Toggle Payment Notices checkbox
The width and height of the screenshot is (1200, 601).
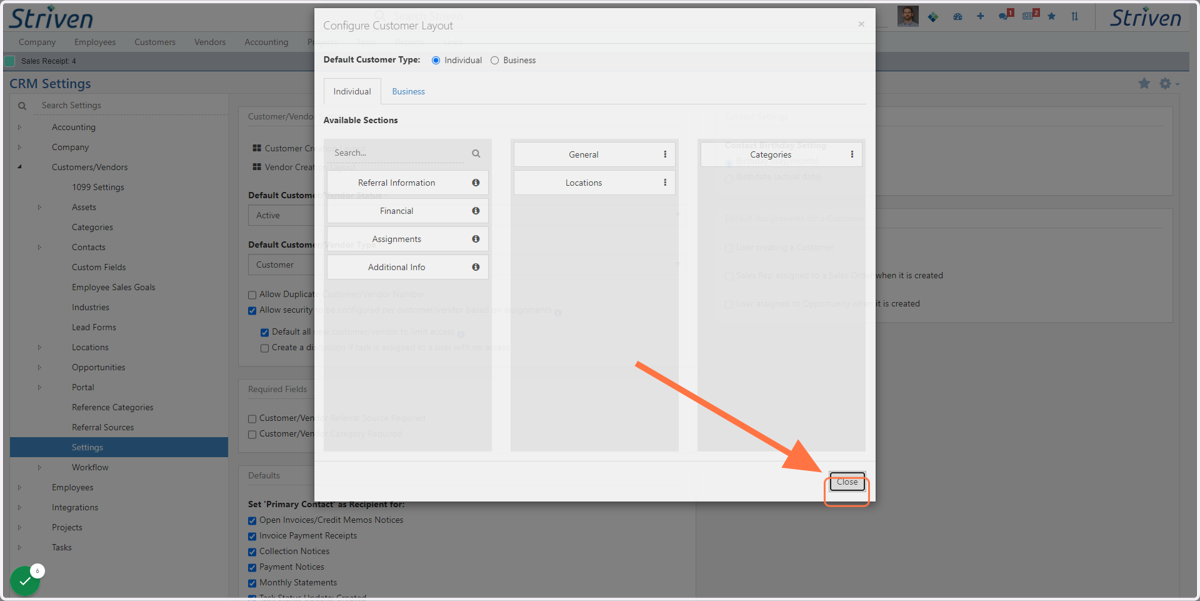point(252,567)
